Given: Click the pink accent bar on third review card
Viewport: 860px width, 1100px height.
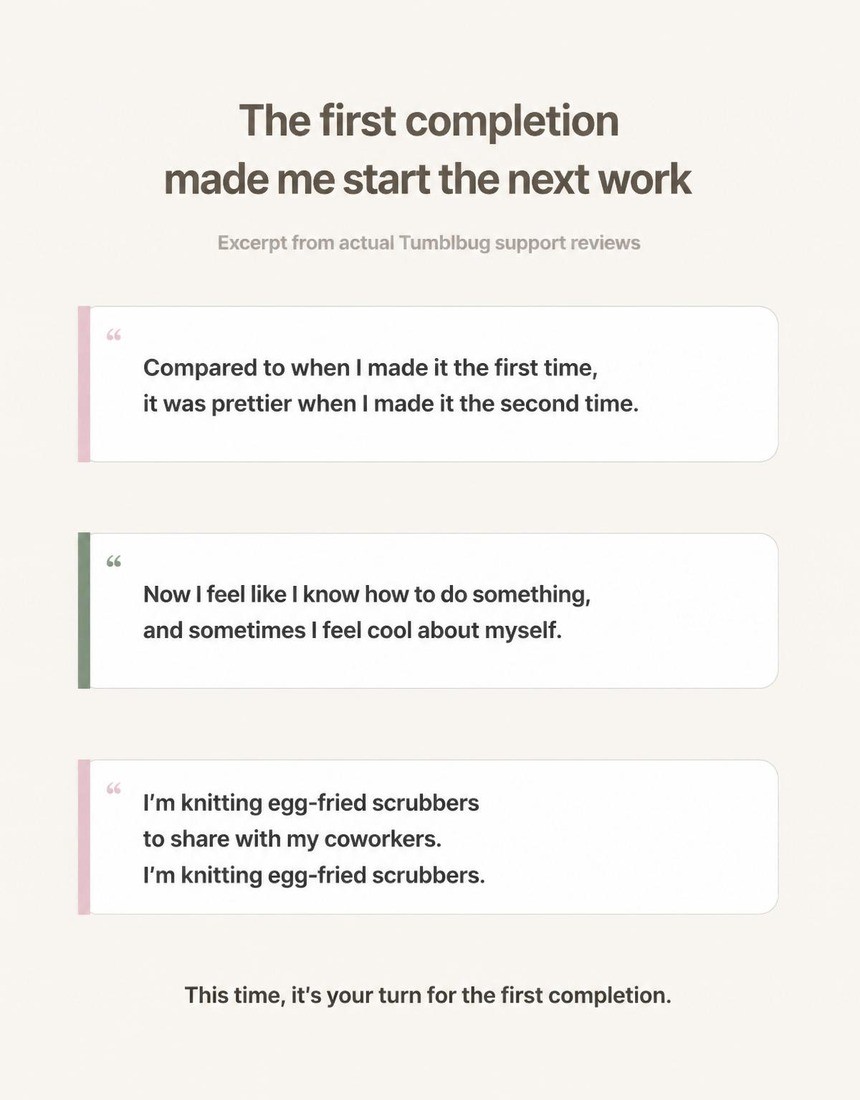Looking at the screenshot, I should (84, 837).
